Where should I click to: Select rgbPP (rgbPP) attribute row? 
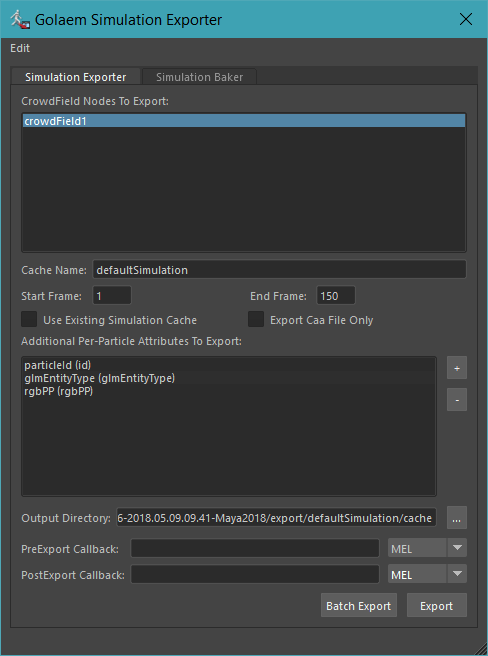[229, 391]
